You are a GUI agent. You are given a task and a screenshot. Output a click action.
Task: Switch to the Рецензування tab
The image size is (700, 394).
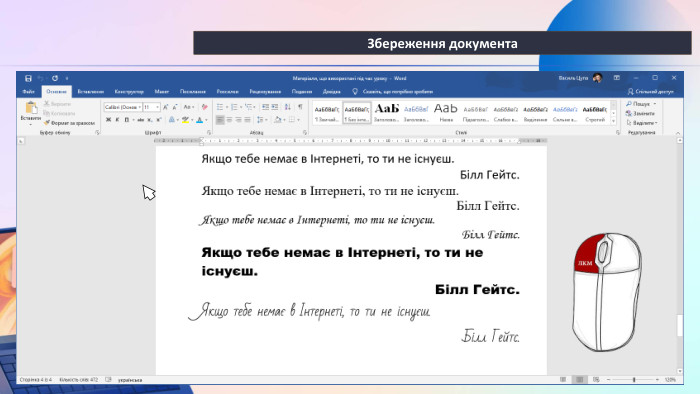pyautogui.click(x=265, y=91)
